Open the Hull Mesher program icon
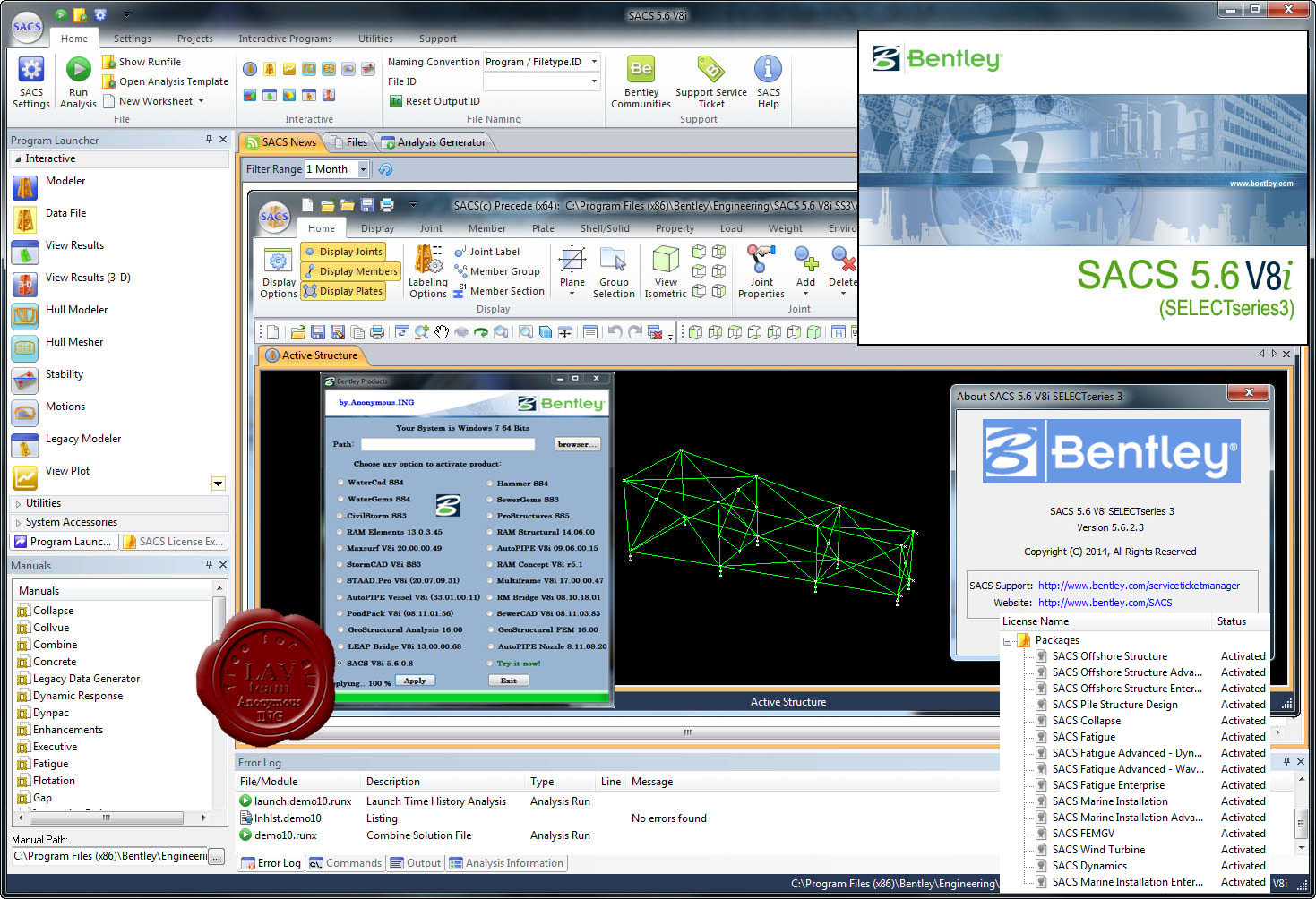 coord(25,347)
